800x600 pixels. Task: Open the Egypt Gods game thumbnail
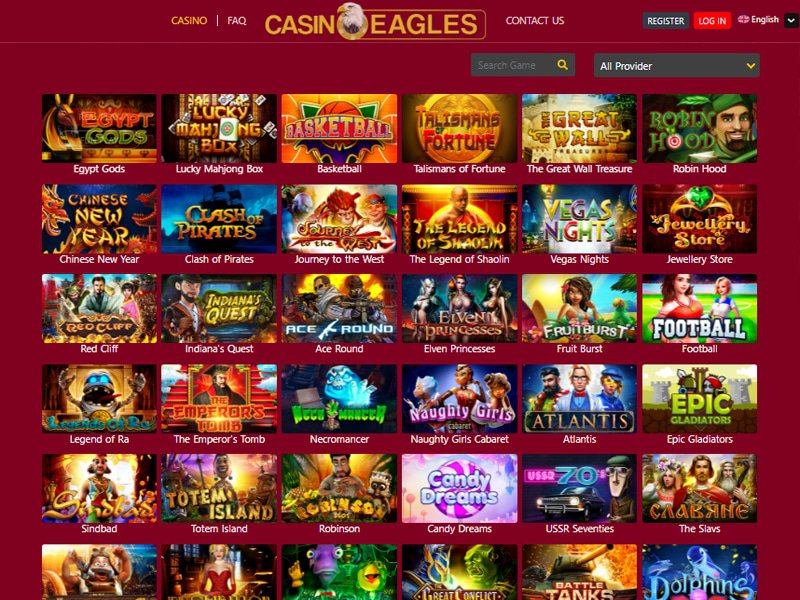point(99,128)
